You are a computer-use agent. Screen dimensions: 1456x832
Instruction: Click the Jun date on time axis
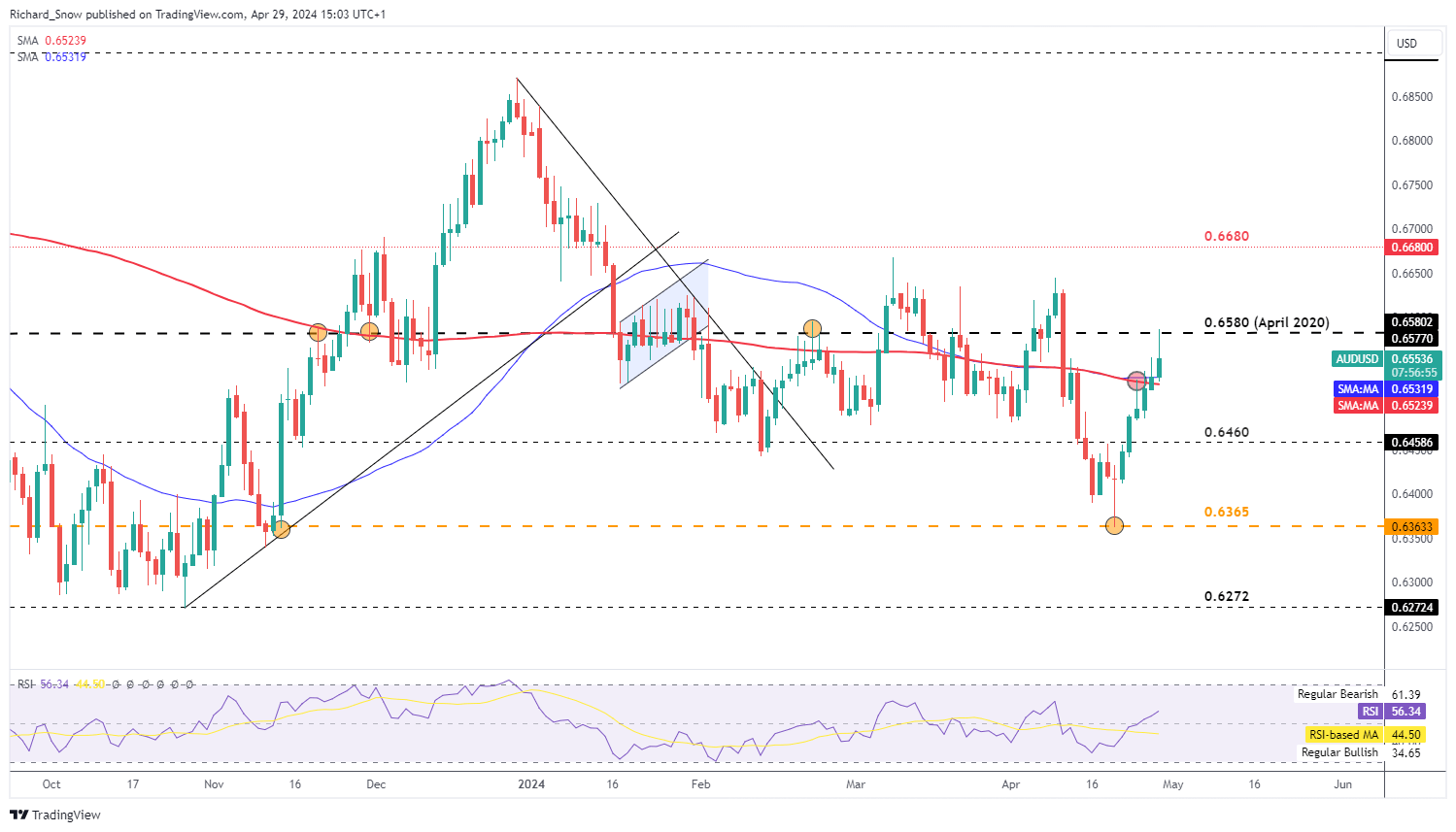coord(1342,784)
